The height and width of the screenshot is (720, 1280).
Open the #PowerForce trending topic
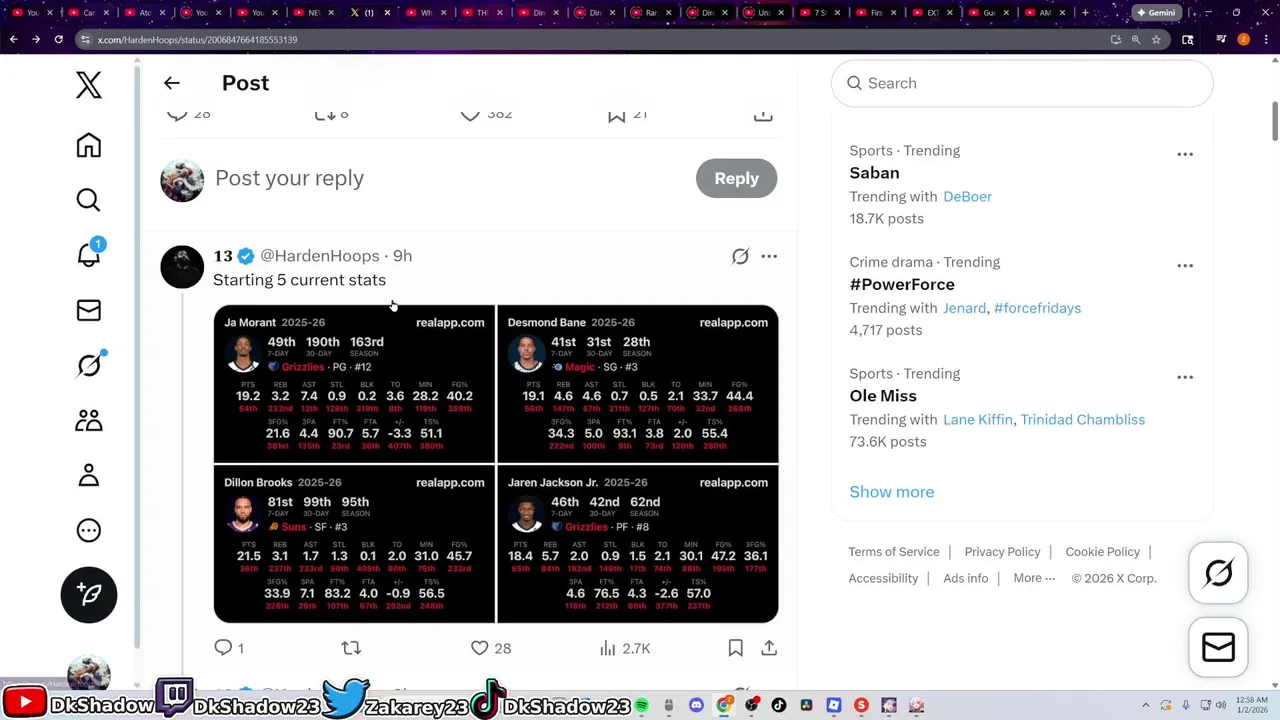pos(902,284)
